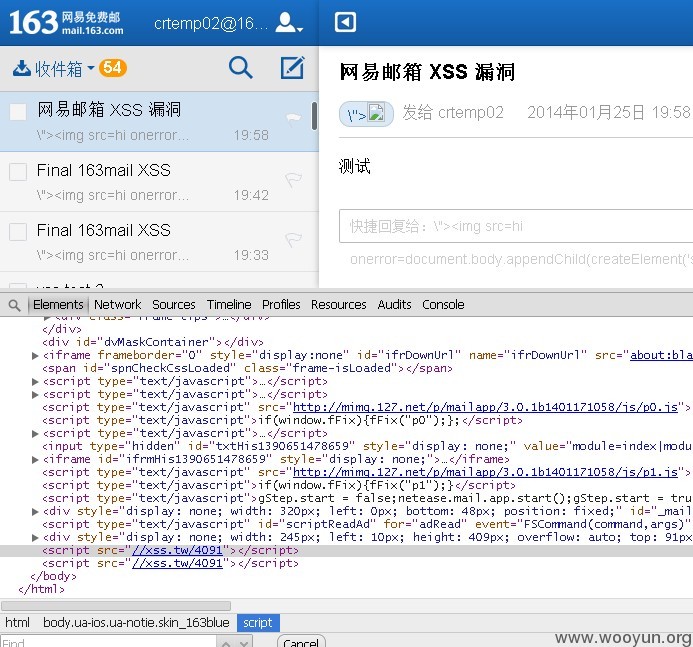
Task: Click the find previous arrow
Action: pyautogui.click(x=226, y=643)
